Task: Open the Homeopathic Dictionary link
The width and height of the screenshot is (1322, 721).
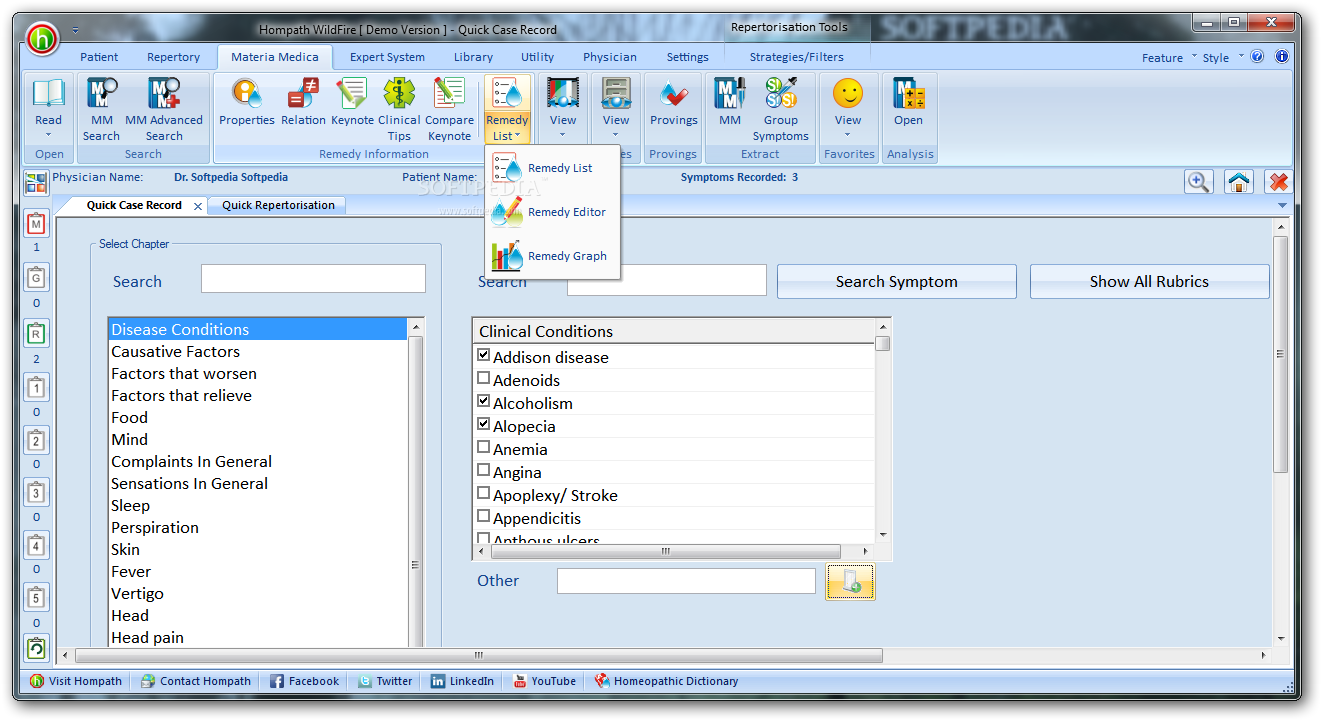Action: [666, 681]
